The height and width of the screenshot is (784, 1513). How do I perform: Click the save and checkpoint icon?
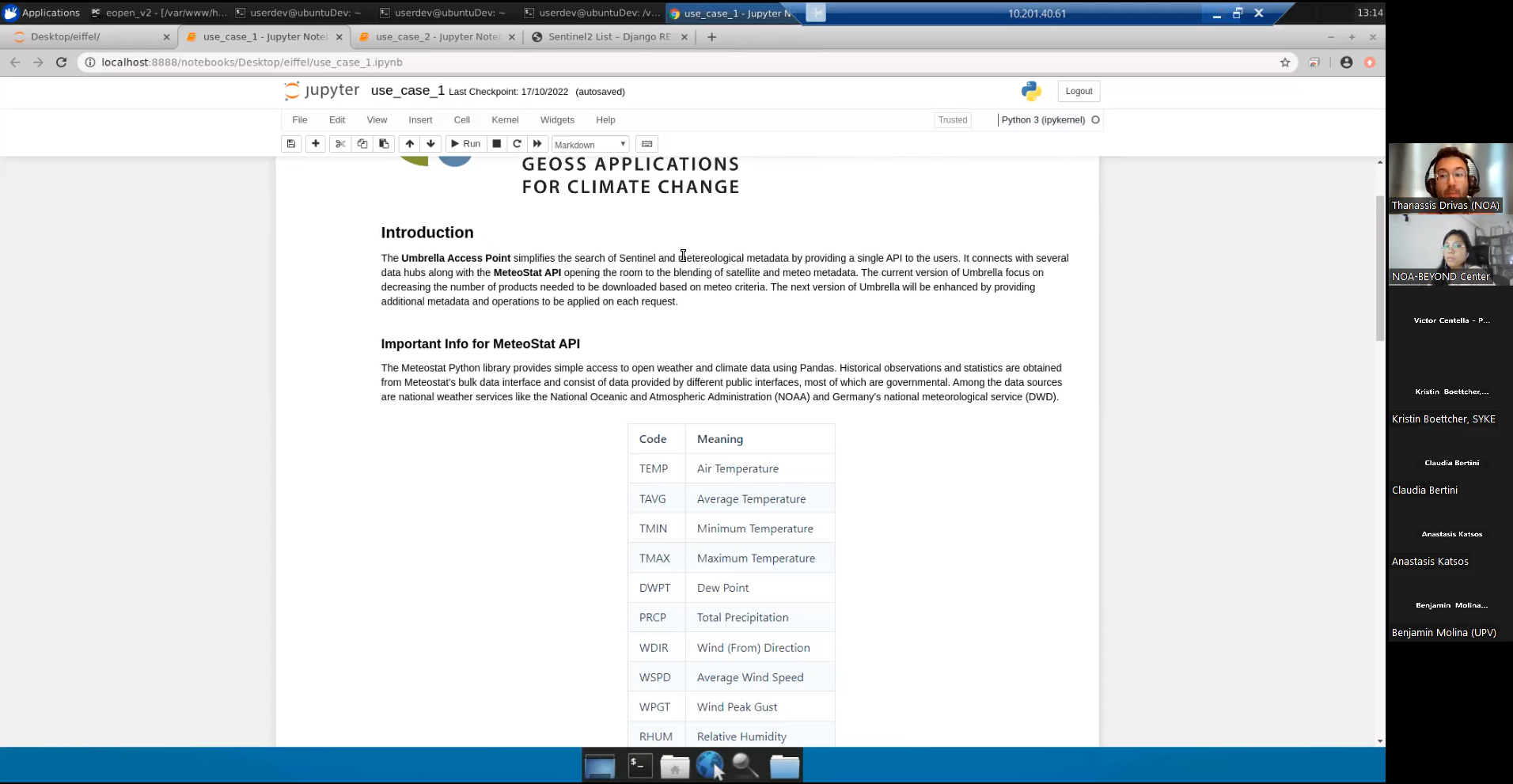tap(291, 144)
